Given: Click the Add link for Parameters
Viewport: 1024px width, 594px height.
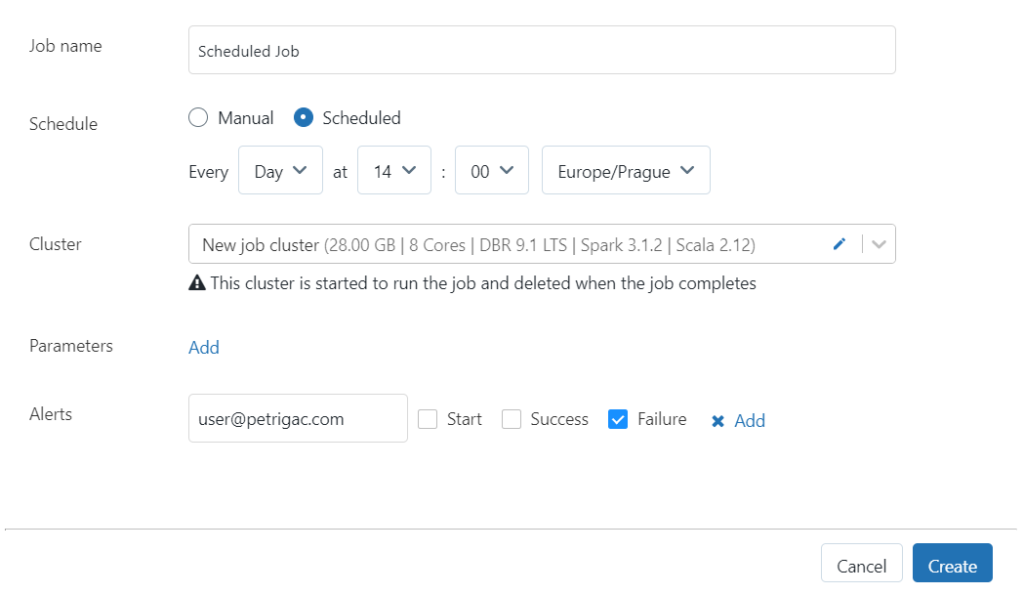Looking at the screenshot, I should (204, 347).
